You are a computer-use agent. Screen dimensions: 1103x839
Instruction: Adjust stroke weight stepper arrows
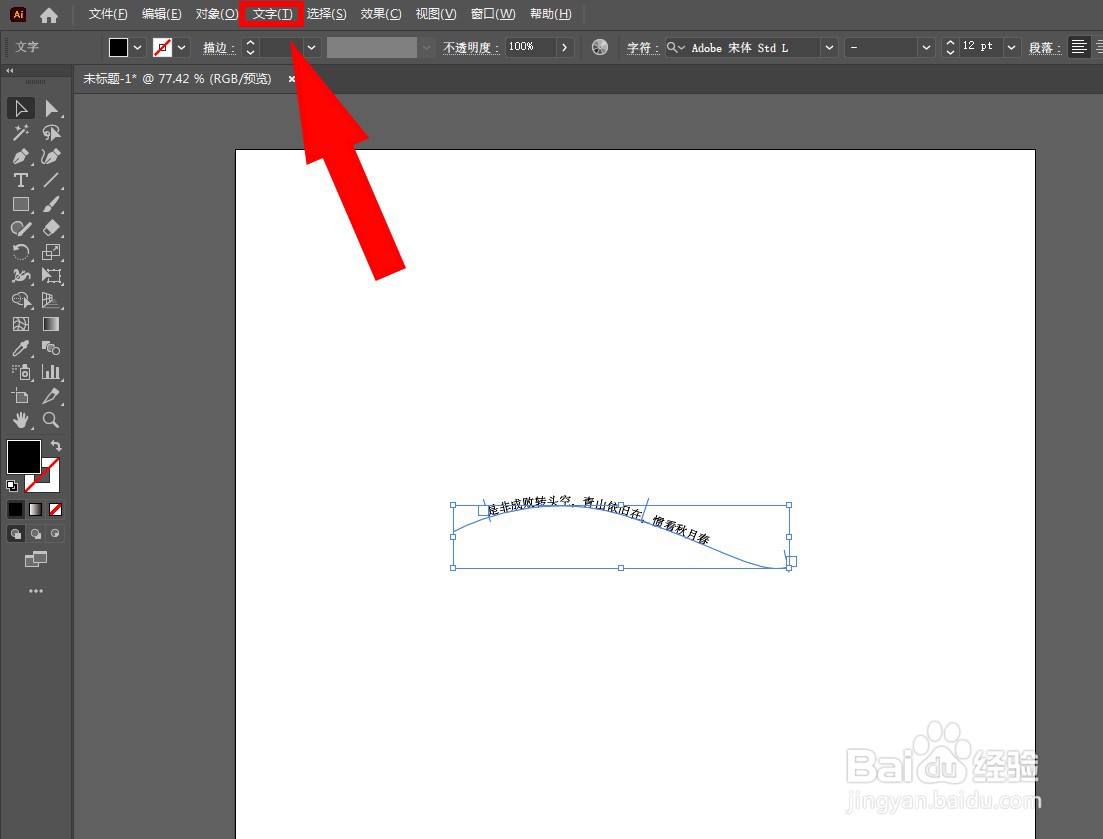250,47
